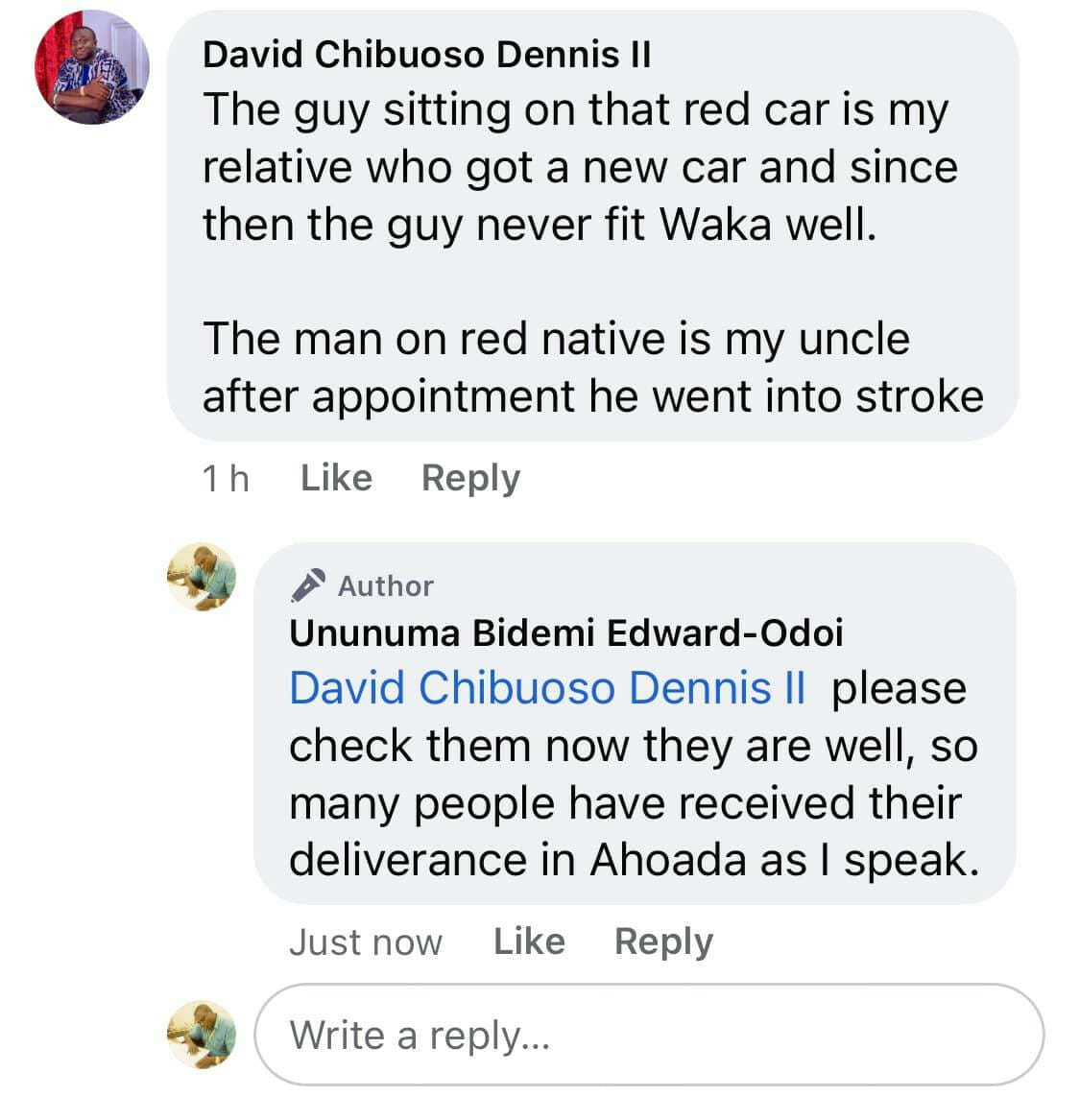Focus the Write a reply field
Viewport: 1080px width, 1120px height.
(648, 1035)
